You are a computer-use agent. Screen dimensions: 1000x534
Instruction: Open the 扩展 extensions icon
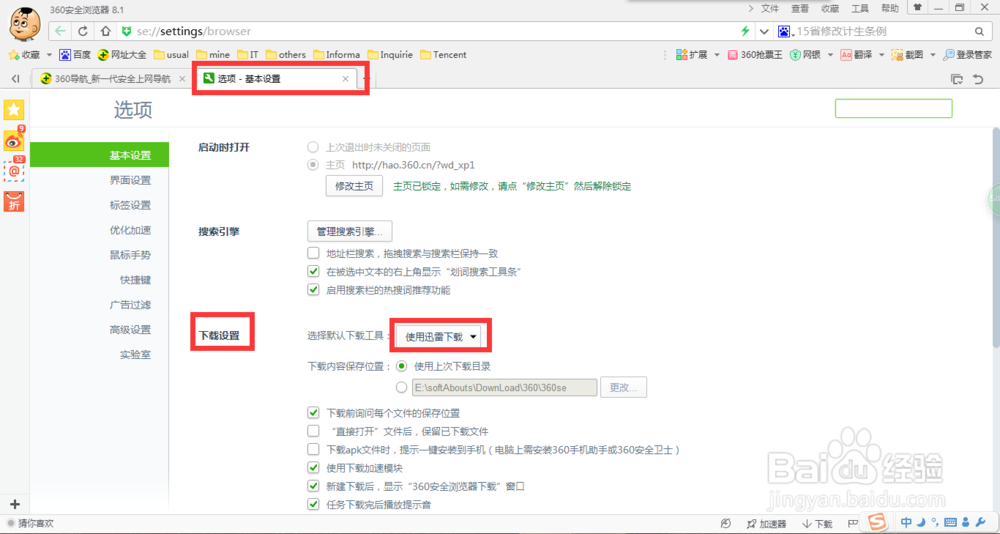(x=691, y=55)
